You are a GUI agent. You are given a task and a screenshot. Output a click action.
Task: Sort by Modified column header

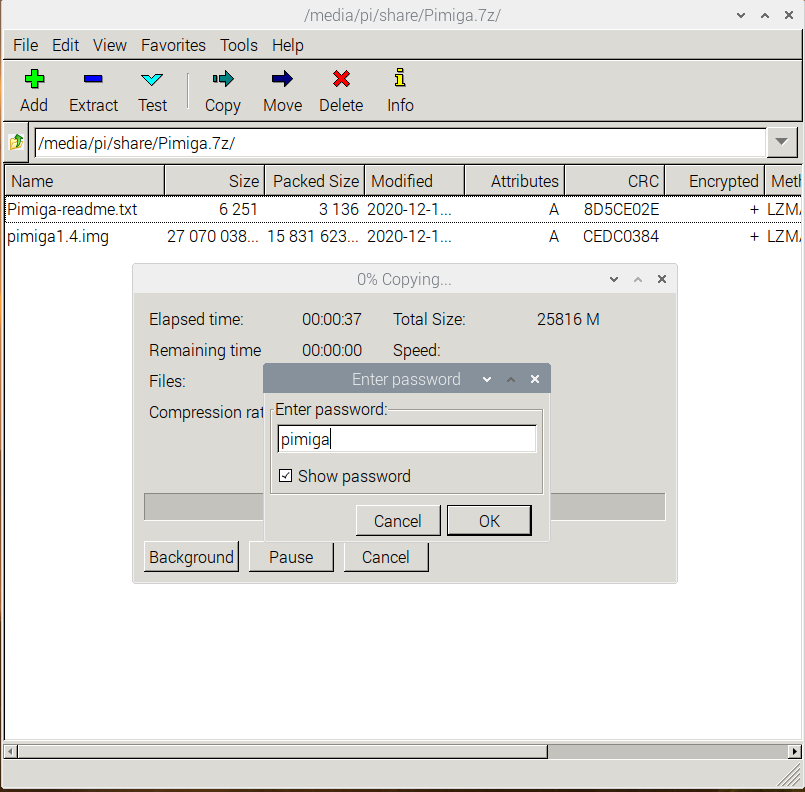click(x=415, y=181)
